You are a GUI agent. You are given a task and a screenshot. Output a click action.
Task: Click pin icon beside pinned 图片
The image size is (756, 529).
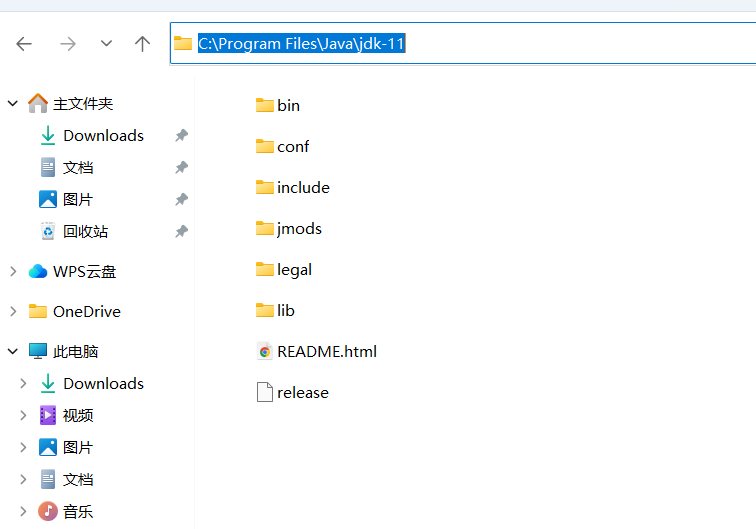point(181,199)
